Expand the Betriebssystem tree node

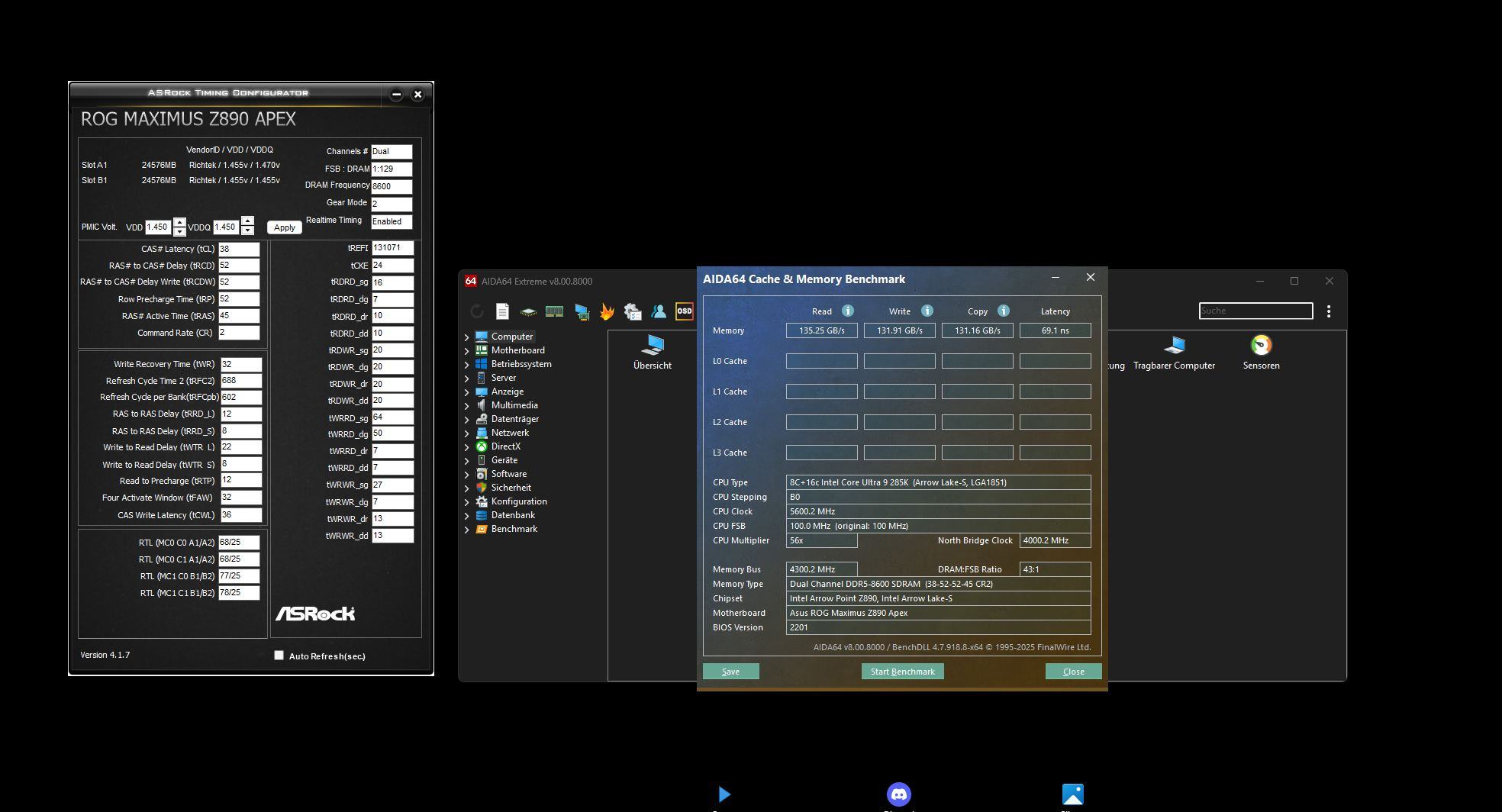click(466, 364)
